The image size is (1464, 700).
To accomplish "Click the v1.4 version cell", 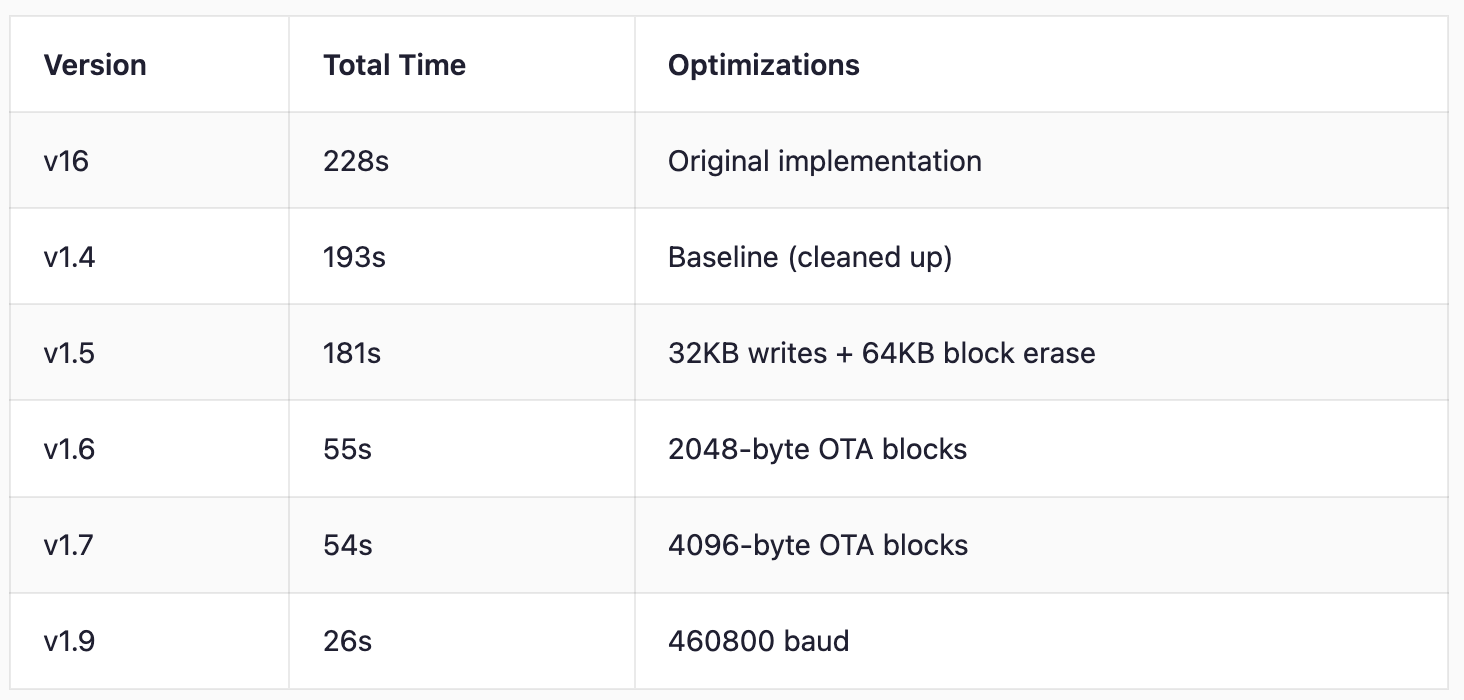I will 69,257.
